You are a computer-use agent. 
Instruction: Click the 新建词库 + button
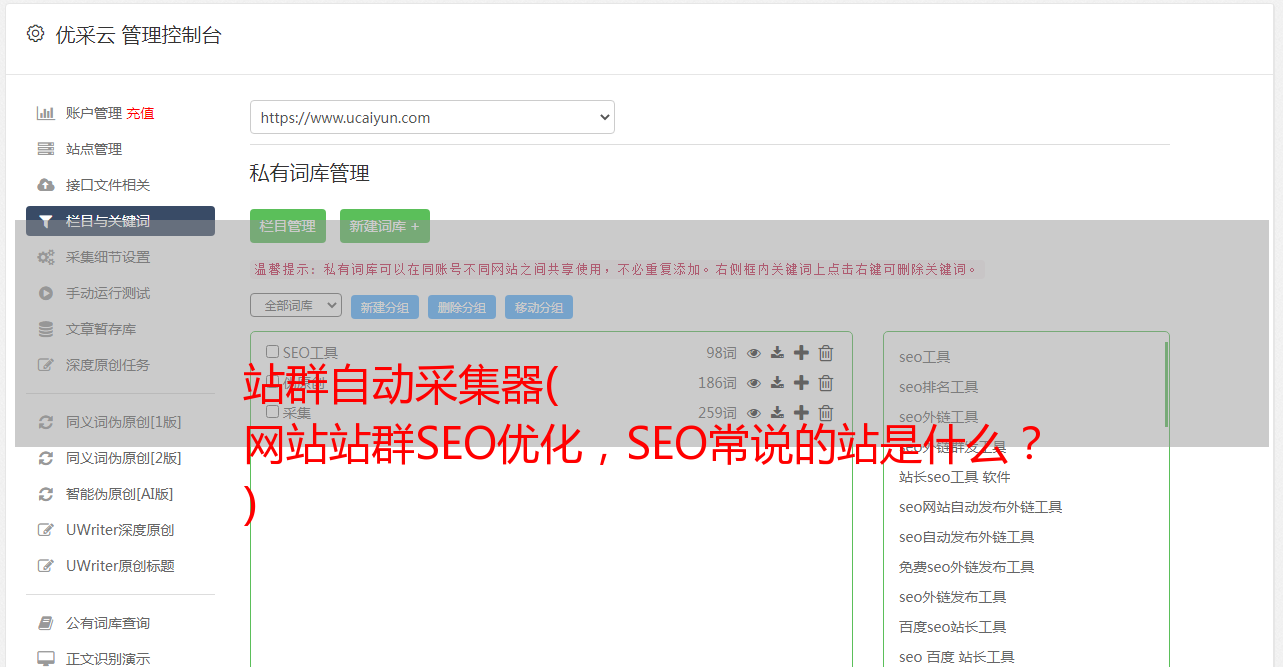385,226
